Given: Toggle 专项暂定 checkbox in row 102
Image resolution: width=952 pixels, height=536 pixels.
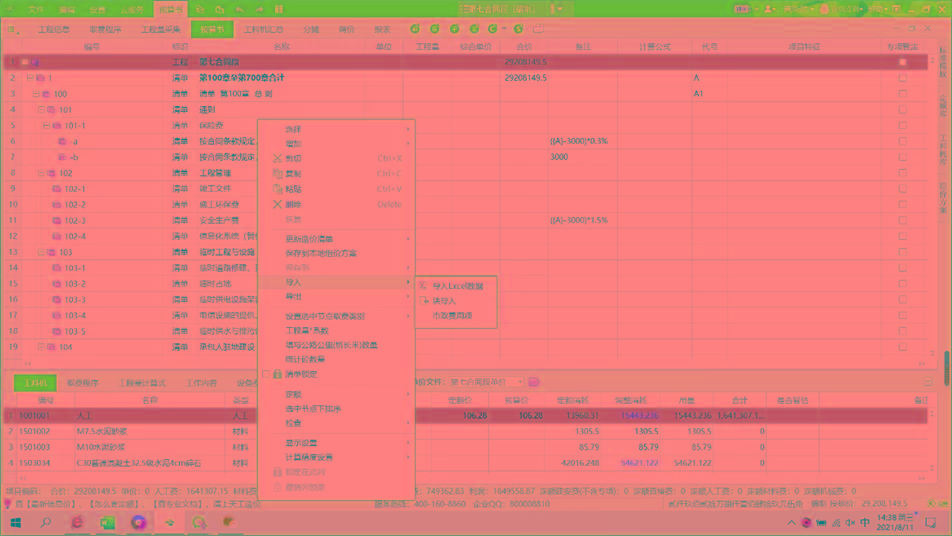Looking at the screenshot, I should pos(903,173).
